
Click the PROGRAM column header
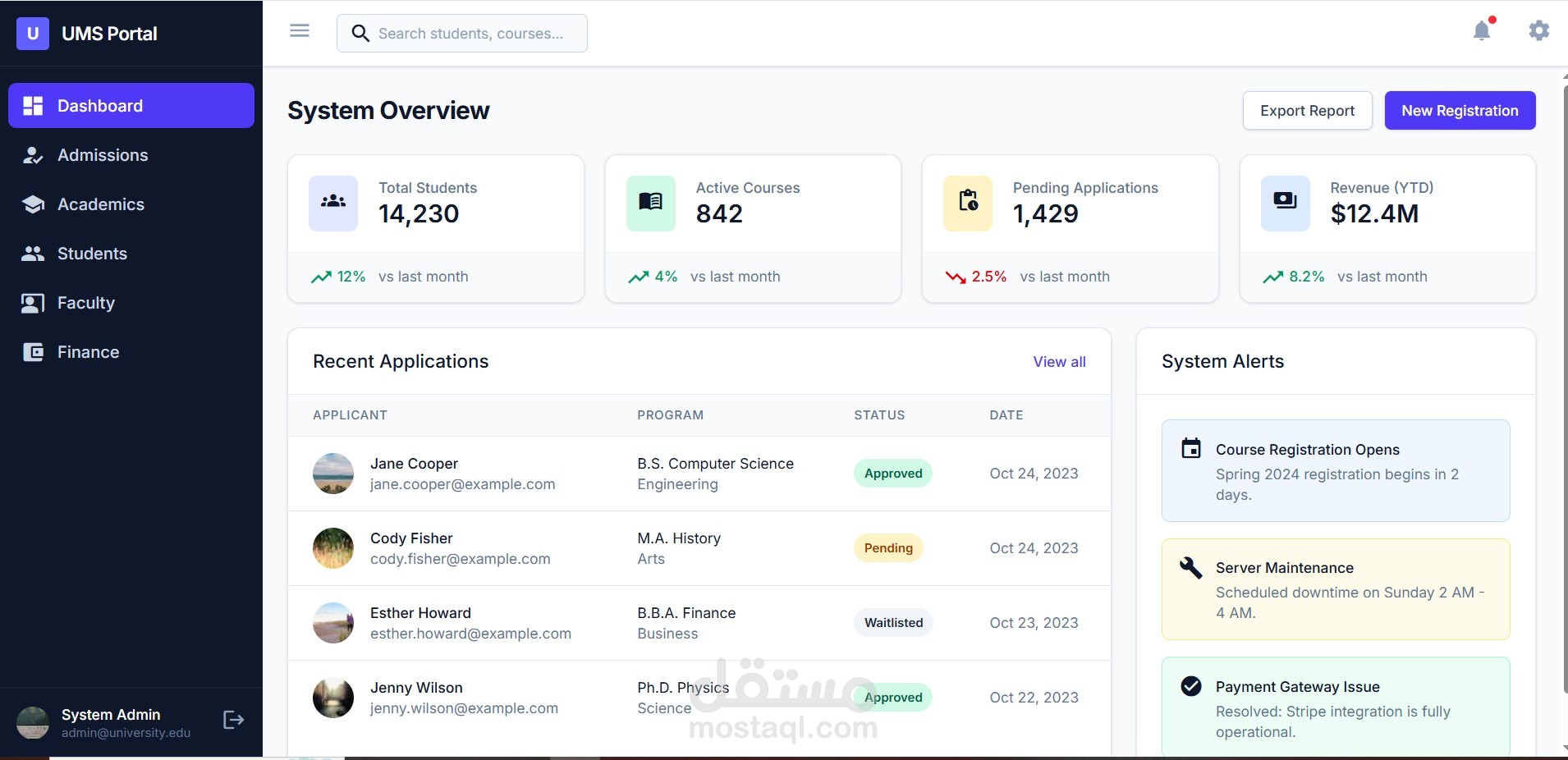pyautogui.click(x=671, y=415)
